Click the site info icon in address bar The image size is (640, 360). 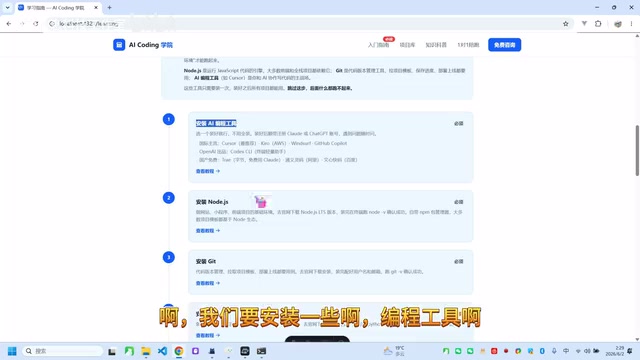(52, 24)
